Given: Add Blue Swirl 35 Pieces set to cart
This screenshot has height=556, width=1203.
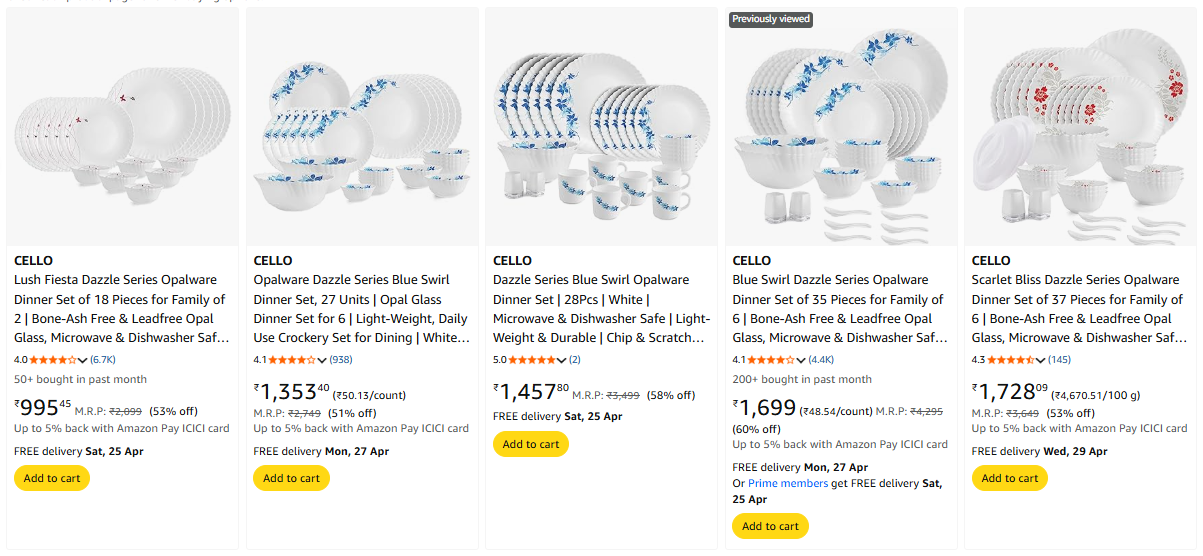Looking at the screenshot, I should coord(770,526).
